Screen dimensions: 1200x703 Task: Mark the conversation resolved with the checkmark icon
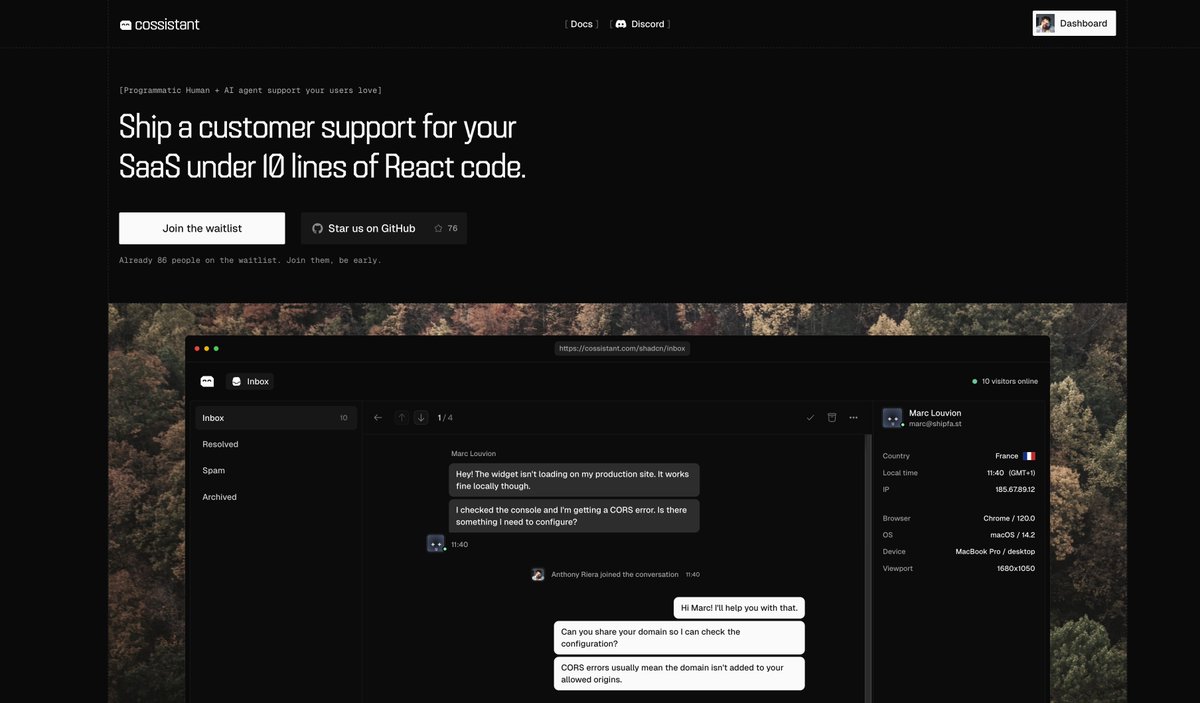810,417
